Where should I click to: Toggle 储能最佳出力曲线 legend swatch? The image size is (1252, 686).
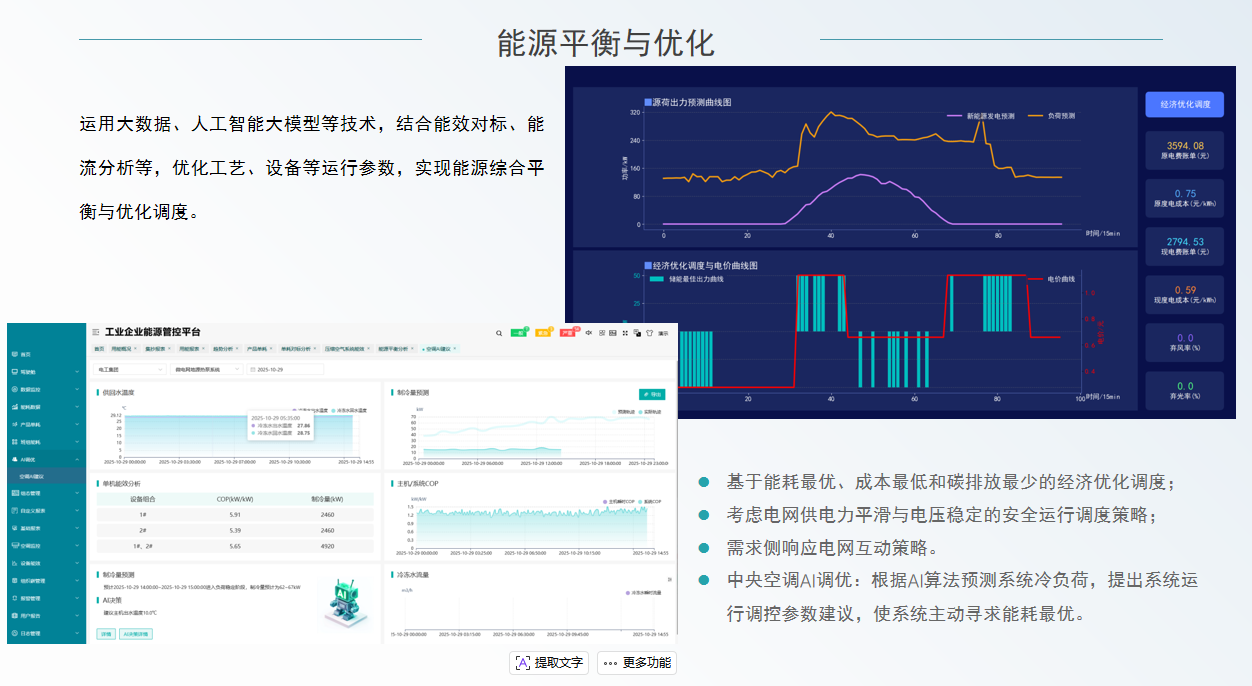pos(657,279)
